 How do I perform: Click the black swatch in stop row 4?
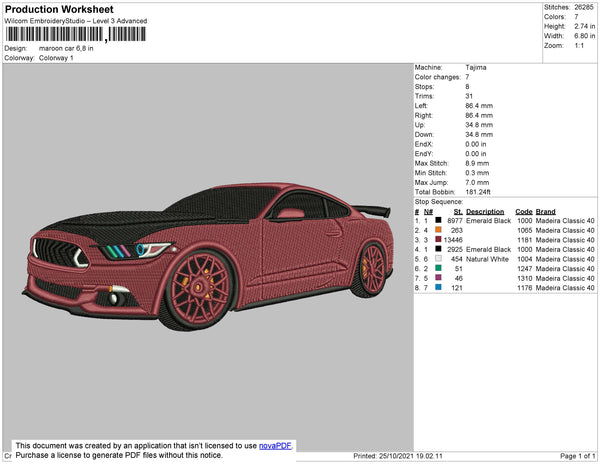coord(439,249)
